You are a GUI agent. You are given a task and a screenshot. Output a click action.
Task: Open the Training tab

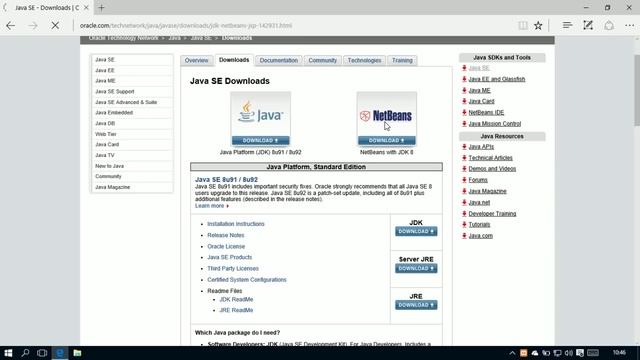click(x=402, y=60)
